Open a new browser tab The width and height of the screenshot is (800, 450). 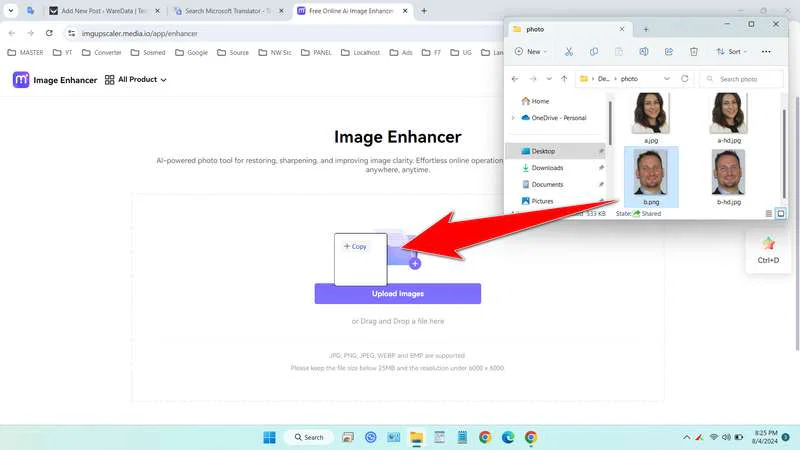(x=424, y=11)
